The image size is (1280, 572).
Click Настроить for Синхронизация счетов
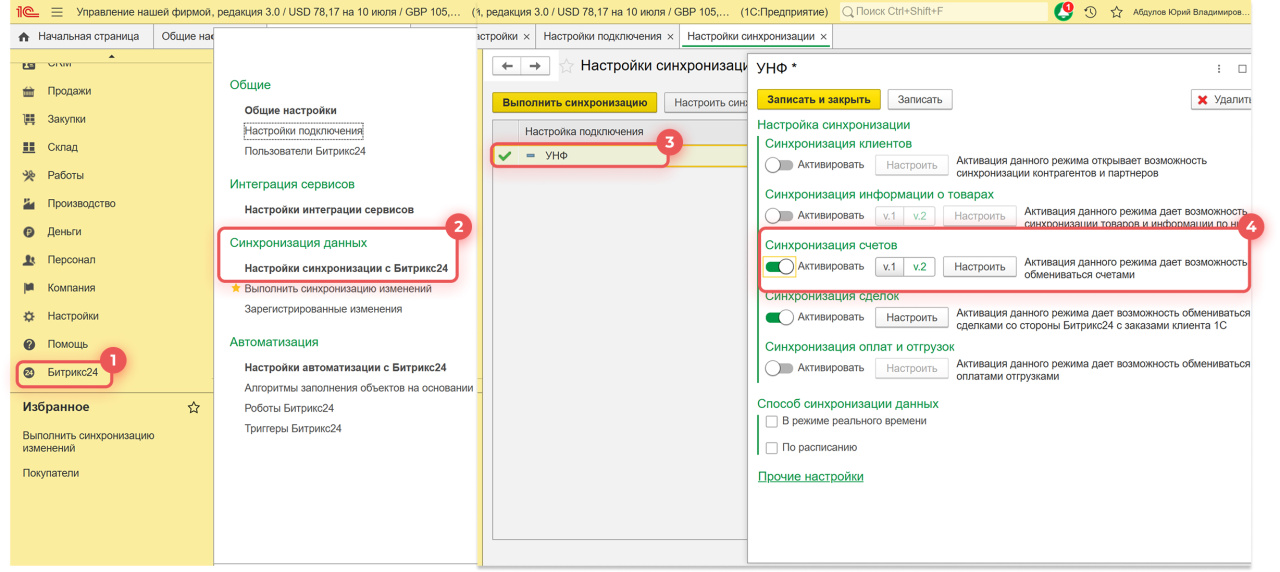[x=979, y=267]
